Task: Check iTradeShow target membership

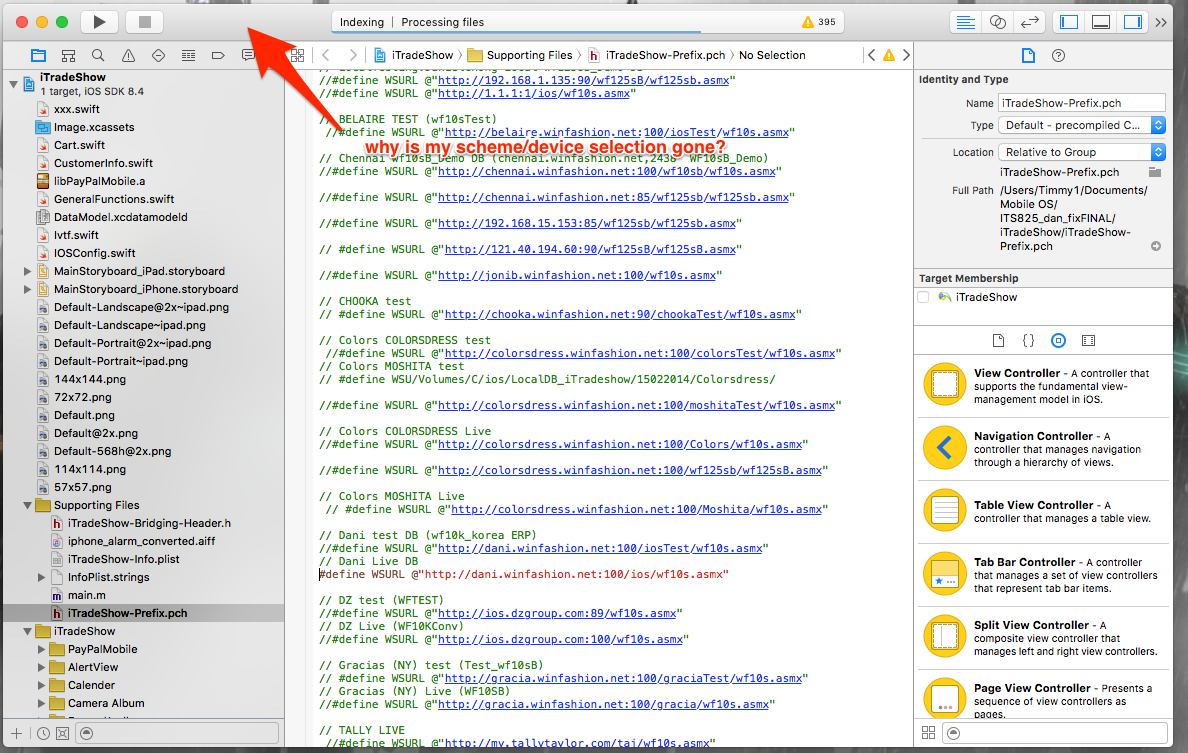Action: tap(924, 298)
